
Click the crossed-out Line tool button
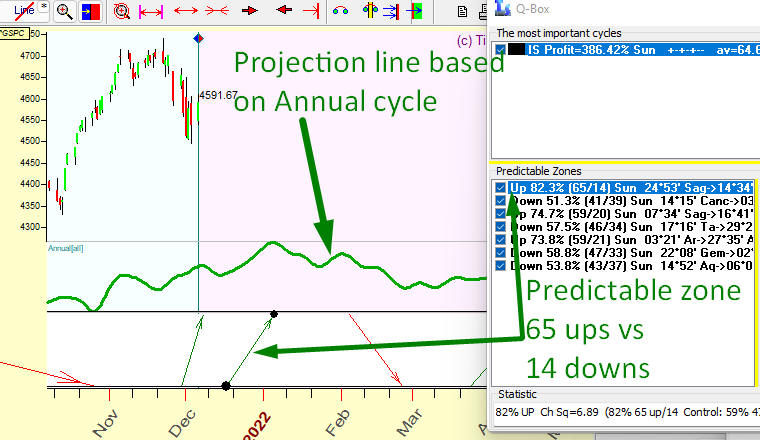[x=24, y=11]
